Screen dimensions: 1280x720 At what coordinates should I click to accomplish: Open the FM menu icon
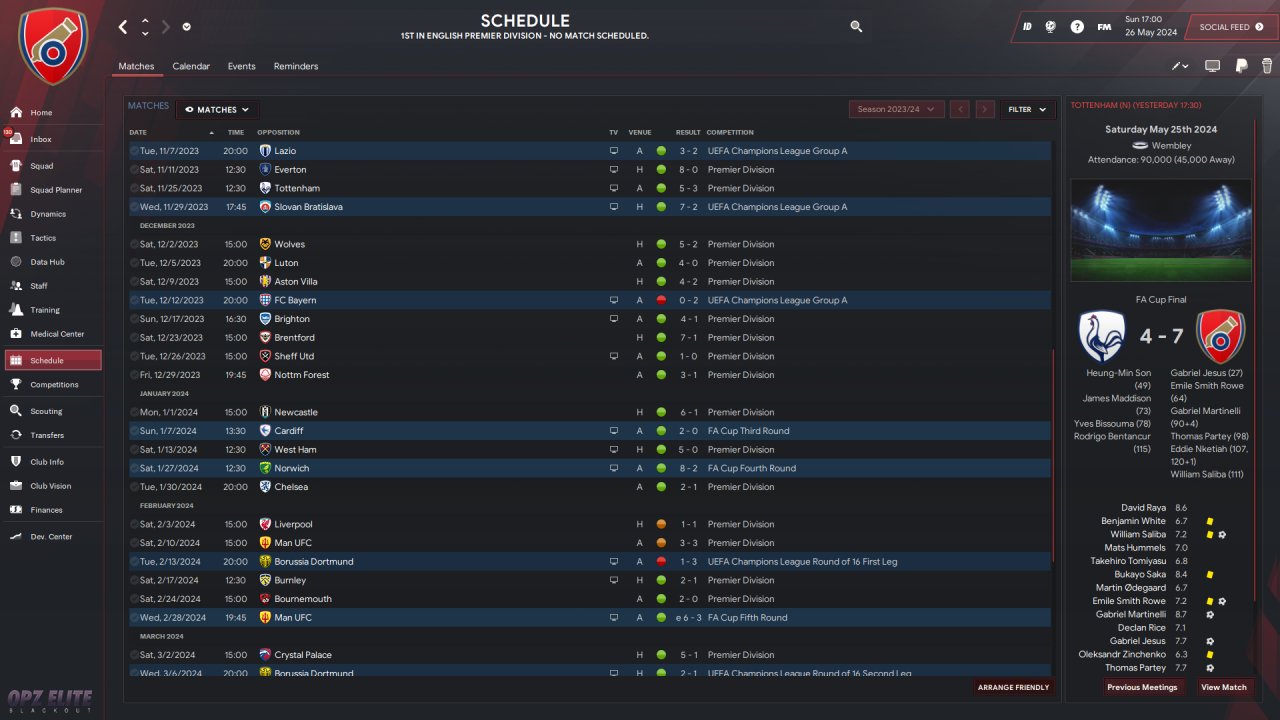pyautogui.click(x=1104, y=27)
